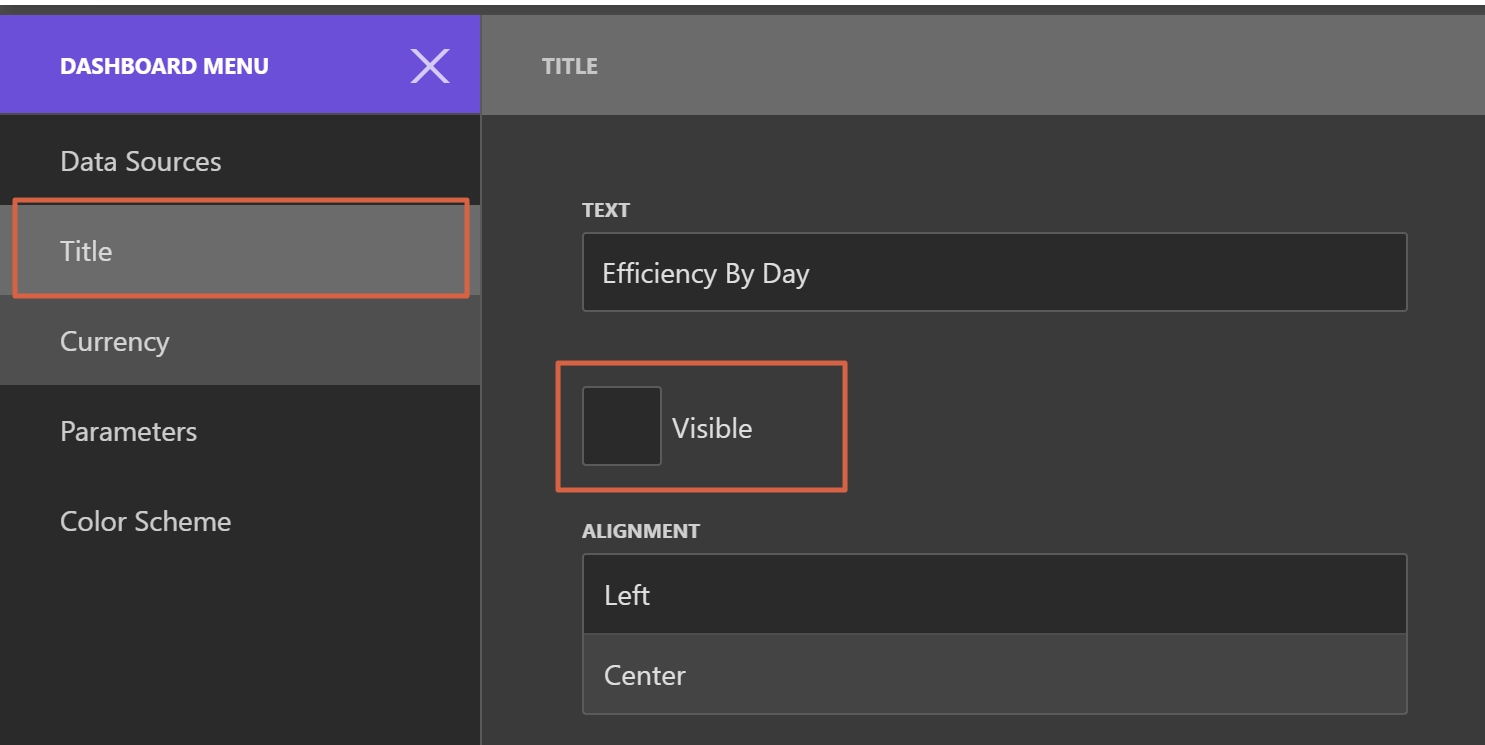Choose Center alignment for the title

point(994,675)
